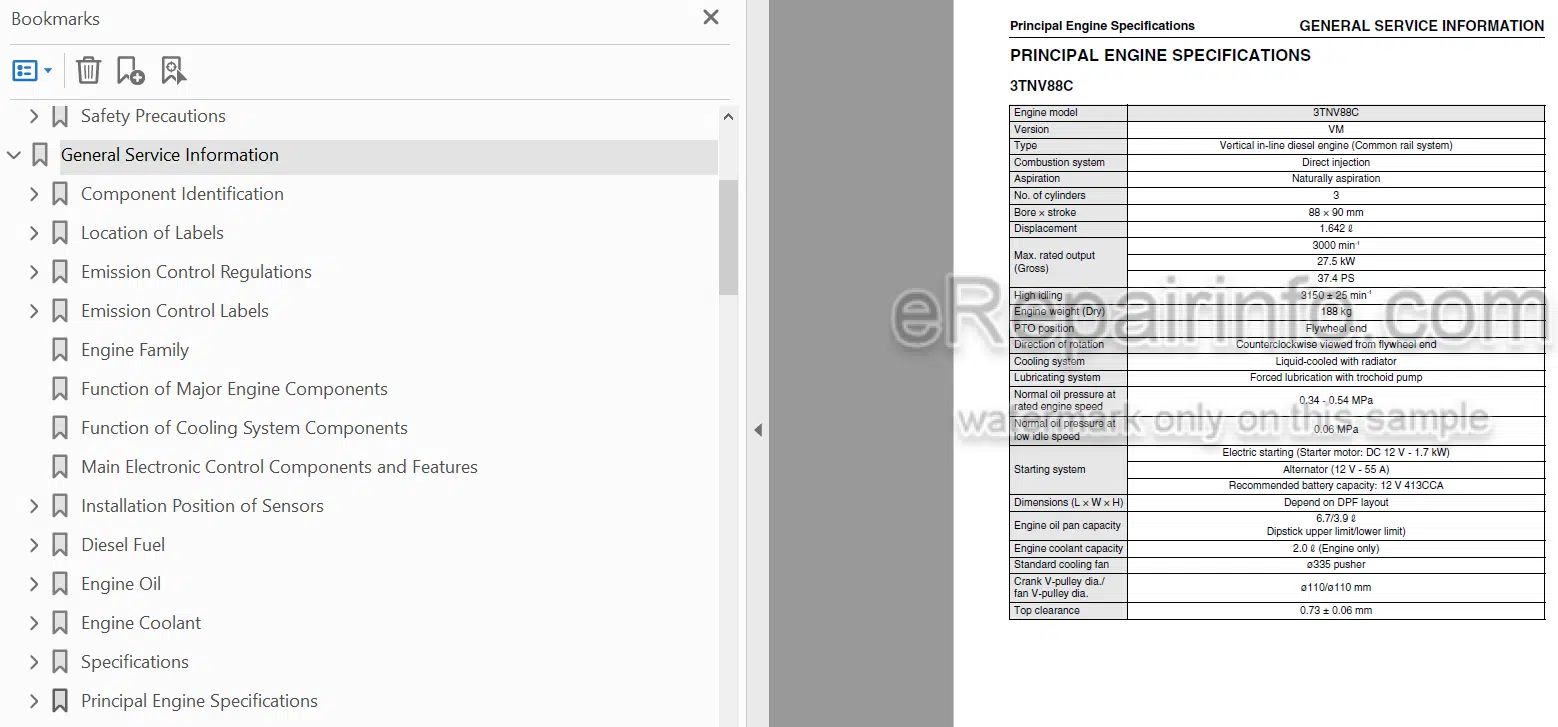Find the current bookmark icon
Image resolution: width=1558 pixels, height=727 pixels.
(x=173, y=70)
